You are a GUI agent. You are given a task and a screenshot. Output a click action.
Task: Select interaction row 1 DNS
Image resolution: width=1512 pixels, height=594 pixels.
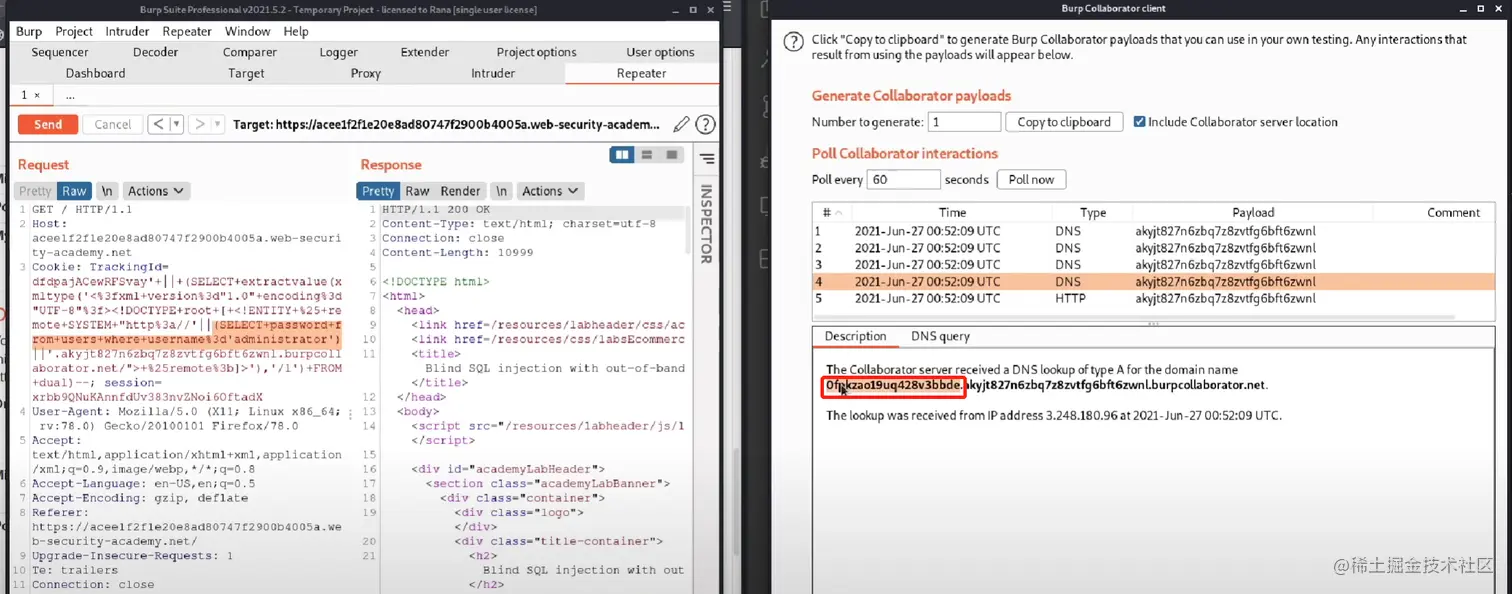pos(1153,231)
